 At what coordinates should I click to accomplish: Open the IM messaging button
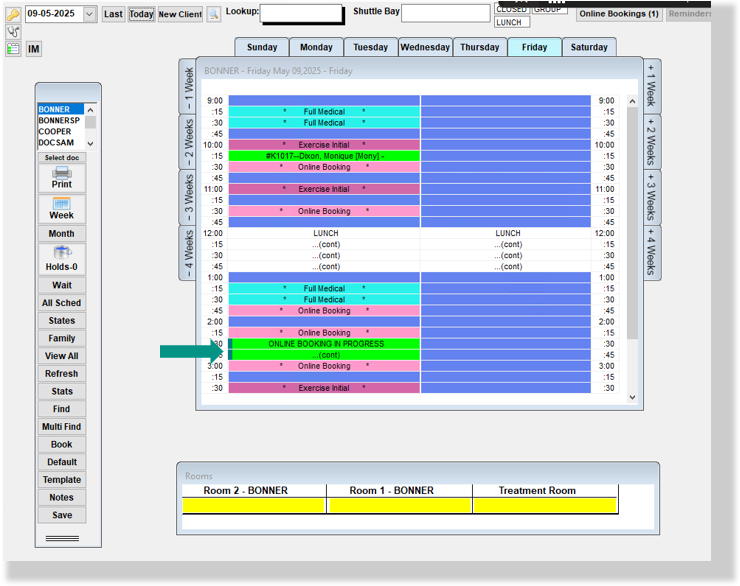pyautogui.click(x=34, y=49)
